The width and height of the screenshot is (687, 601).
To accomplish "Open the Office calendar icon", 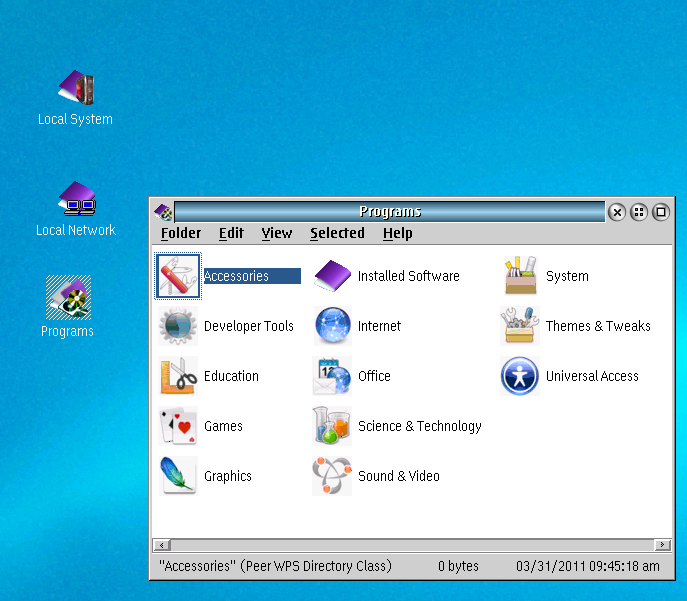I will (333, 376).
